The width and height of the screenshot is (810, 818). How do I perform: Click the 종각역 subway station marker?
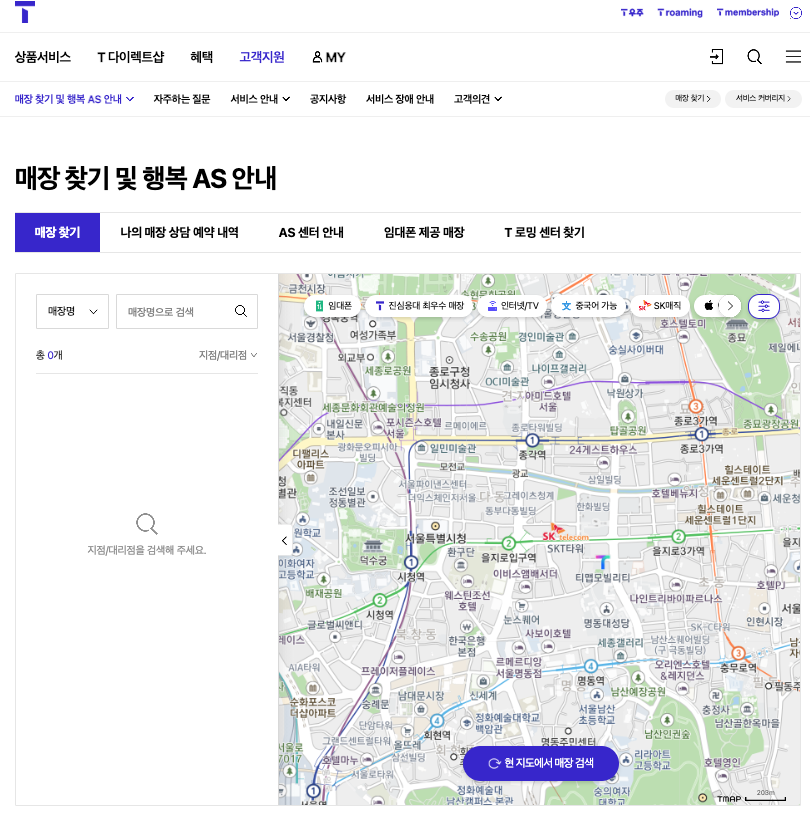click(531, 441)
